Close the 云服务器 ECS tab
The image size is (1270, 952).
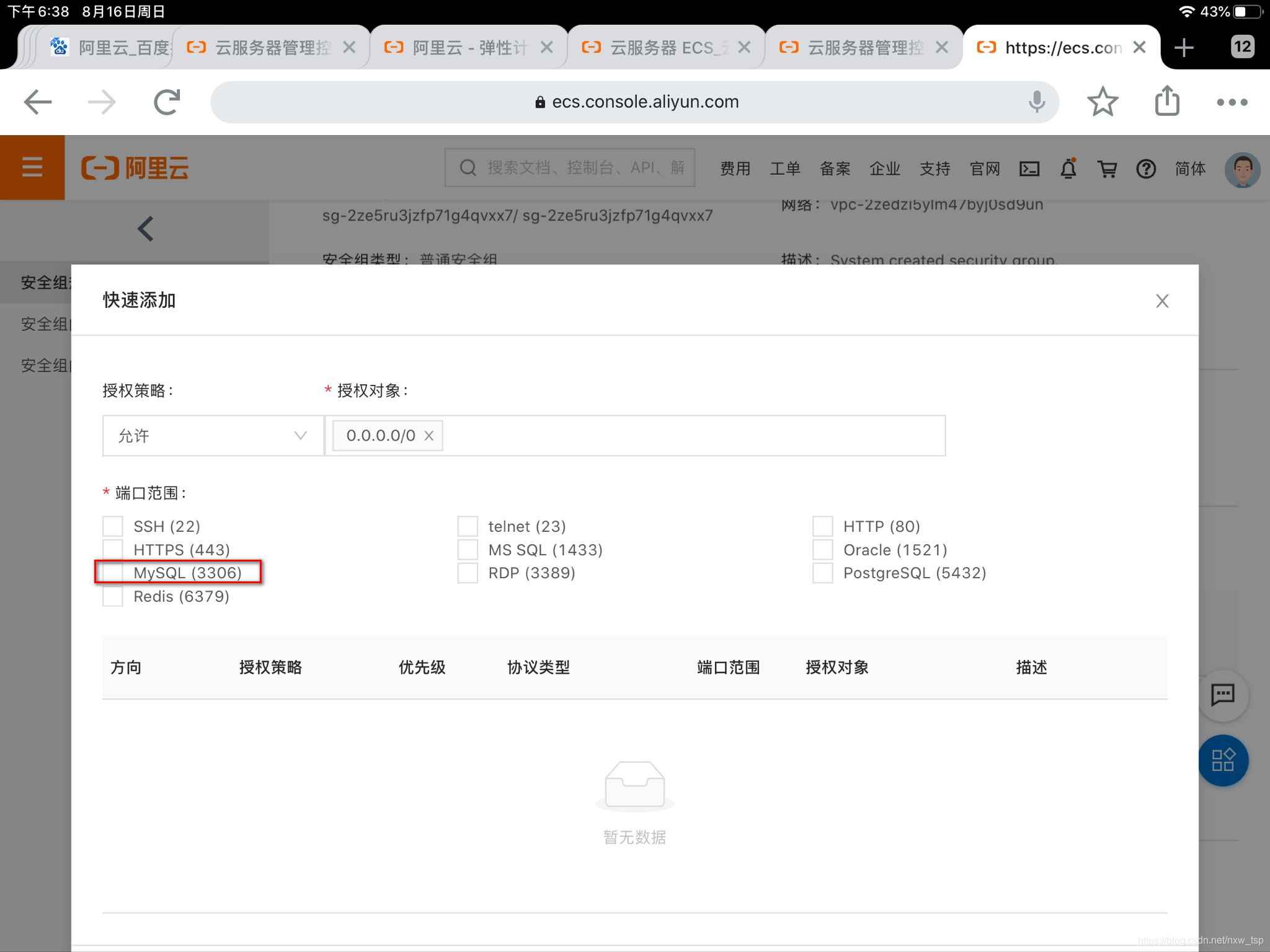pos(744,48)
